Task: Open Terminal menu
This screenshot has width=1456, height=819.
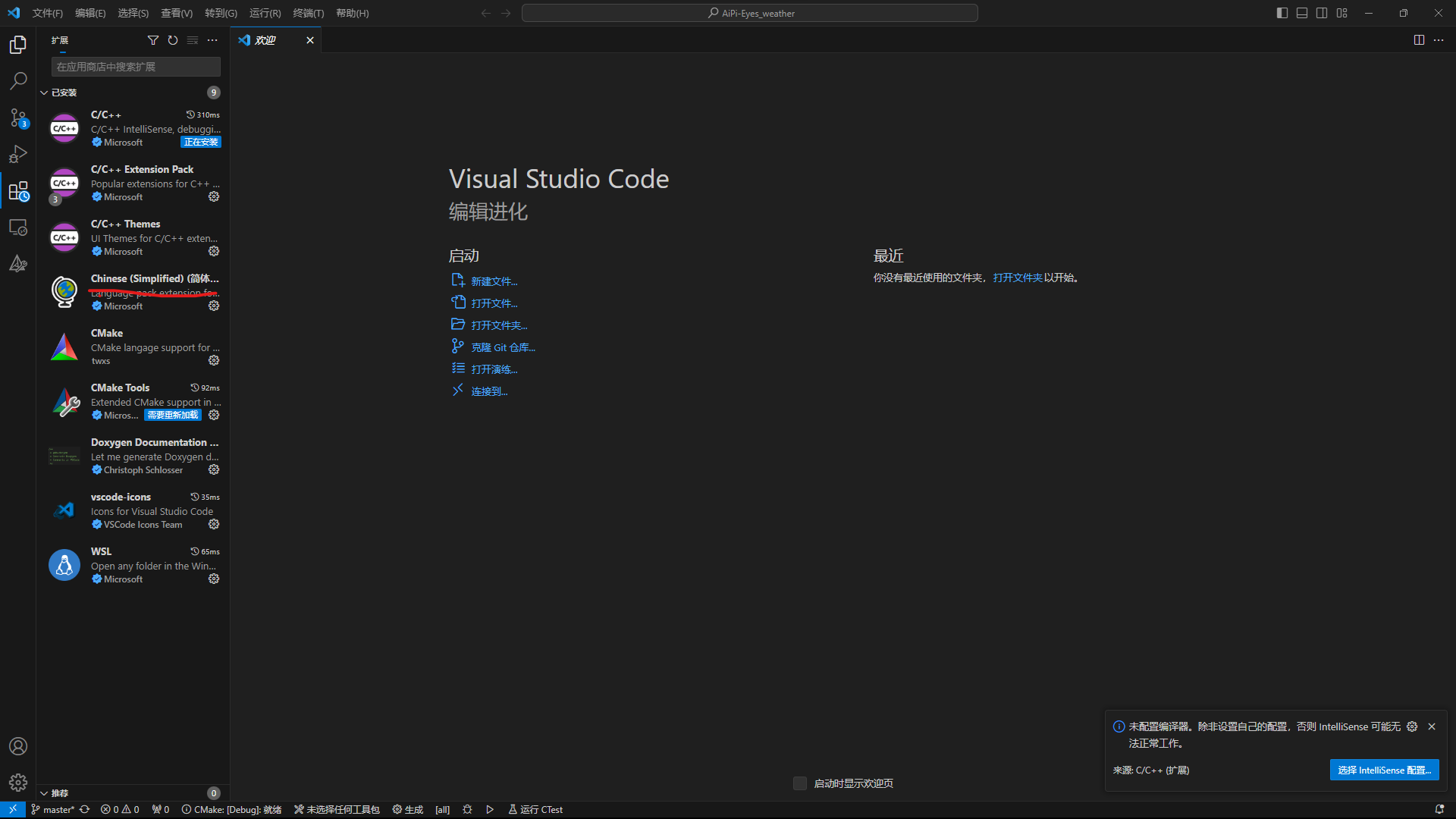Action: point(308,13)
